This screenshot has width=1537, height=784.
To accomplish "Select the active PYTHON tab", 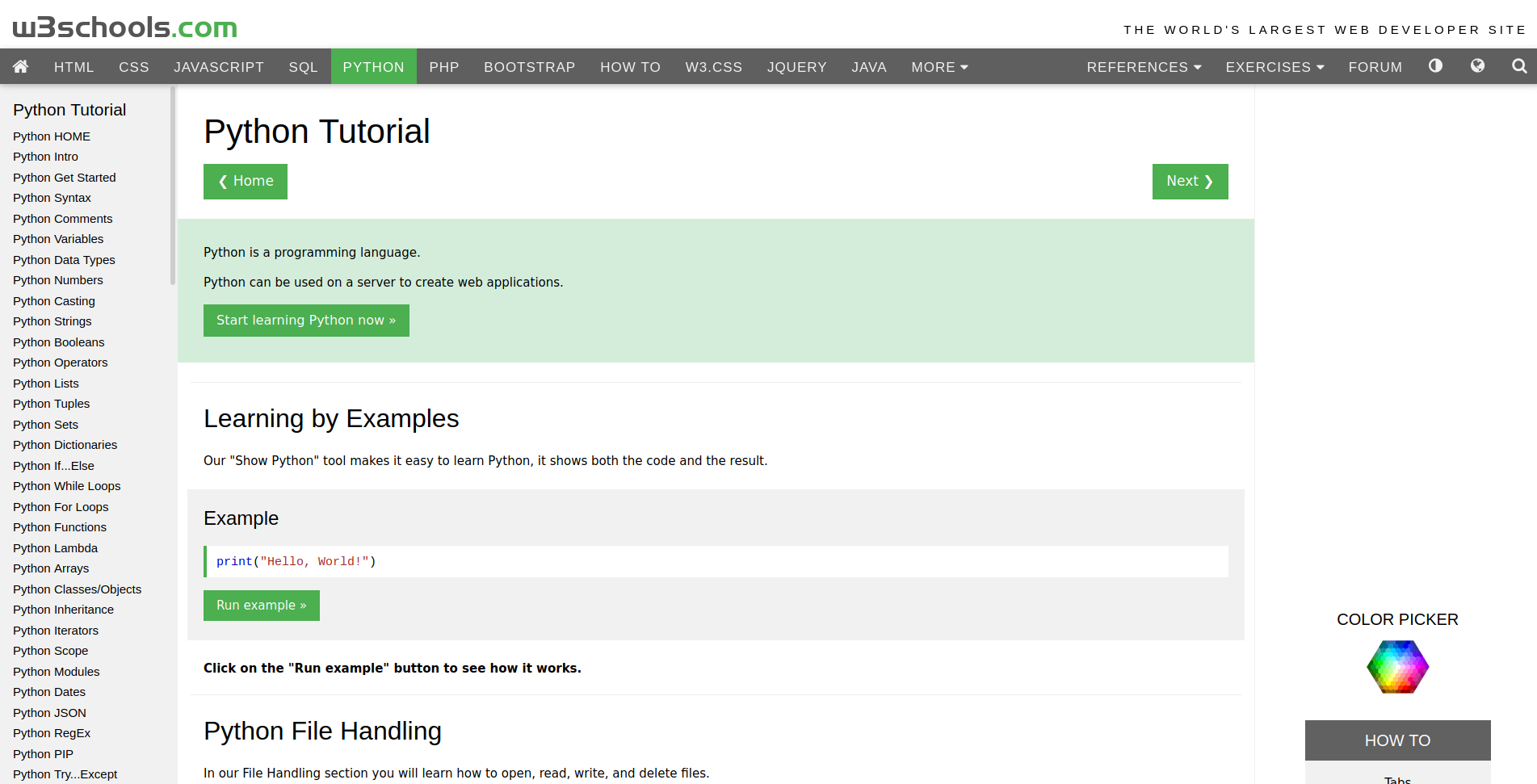I will (x=374, y=67).
